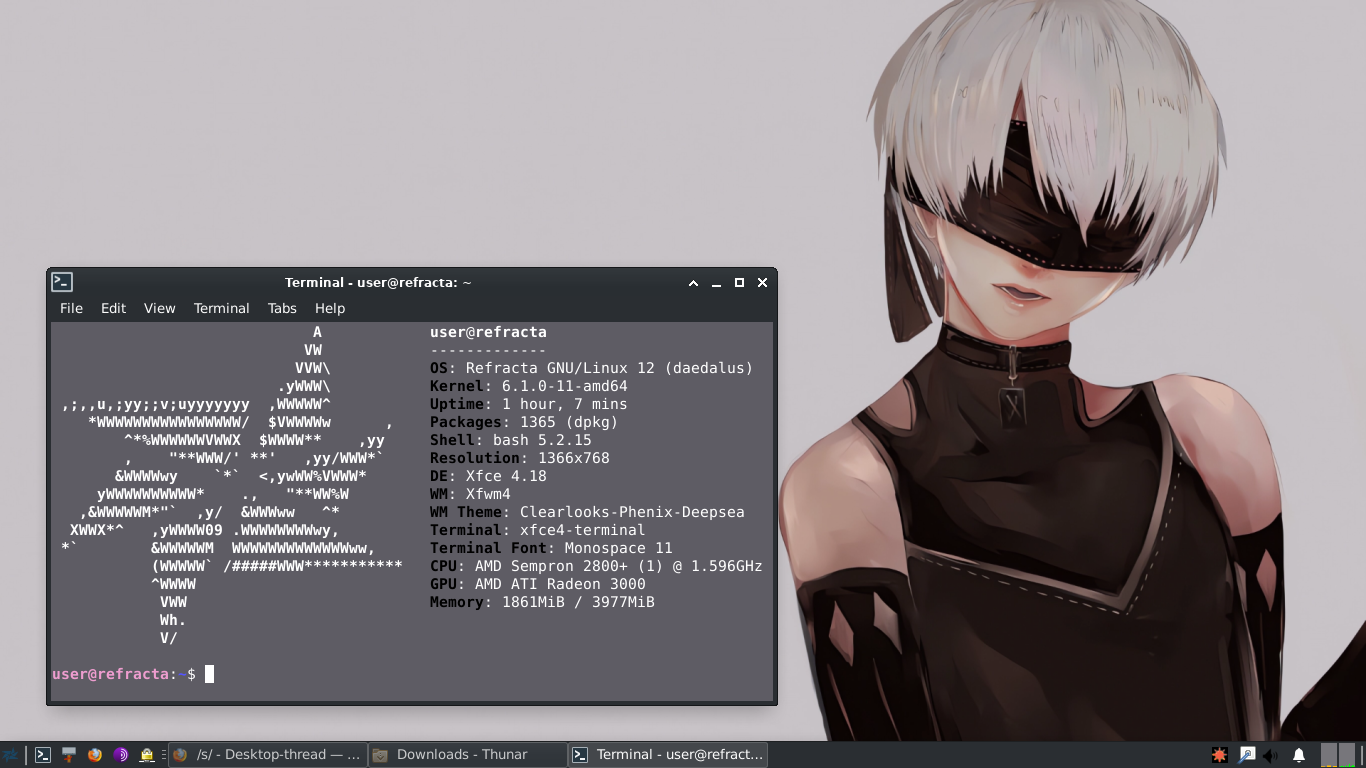This screenshot has width=1366, height=768.
Task: Open the Tabs menu
Action: click(x=282, y=308)
